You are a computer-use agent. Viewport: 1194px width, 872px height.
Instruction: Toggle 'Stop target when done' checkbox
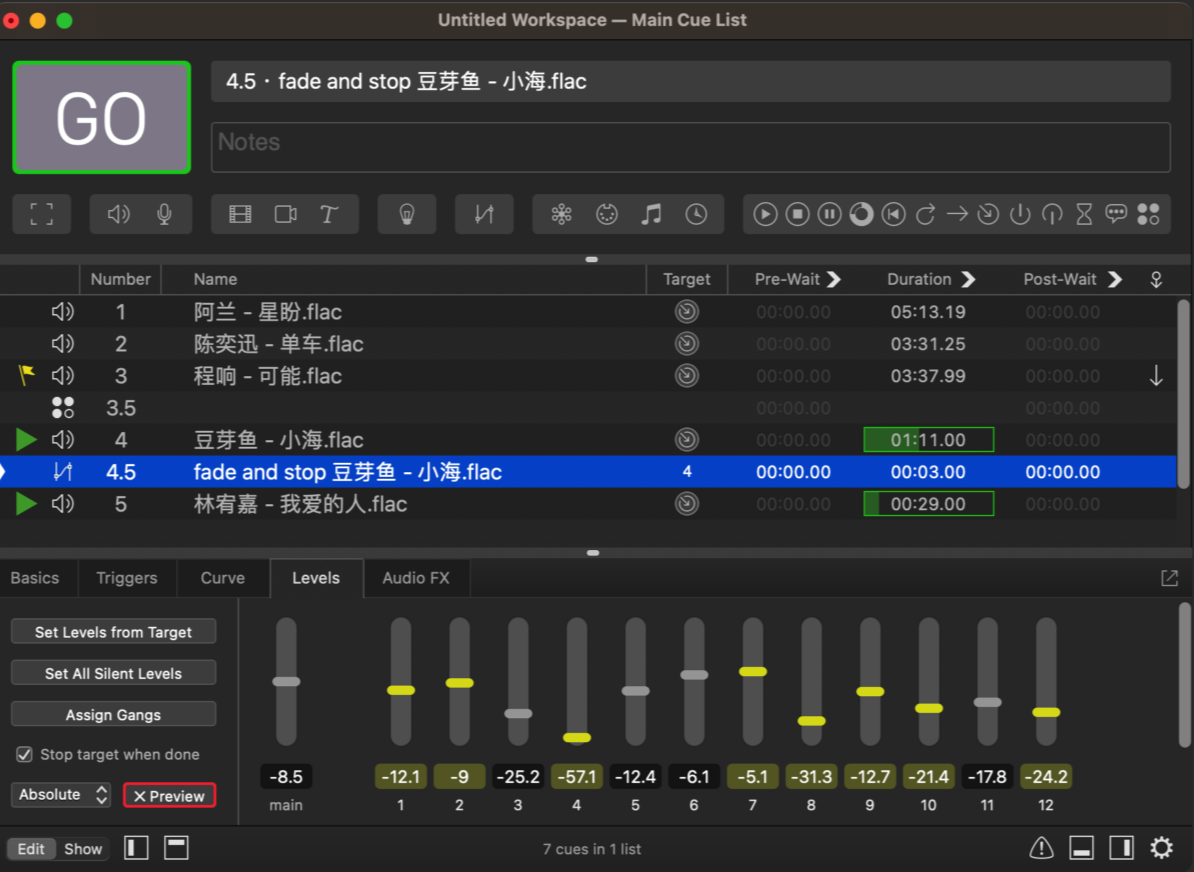[x=24, y=754]
